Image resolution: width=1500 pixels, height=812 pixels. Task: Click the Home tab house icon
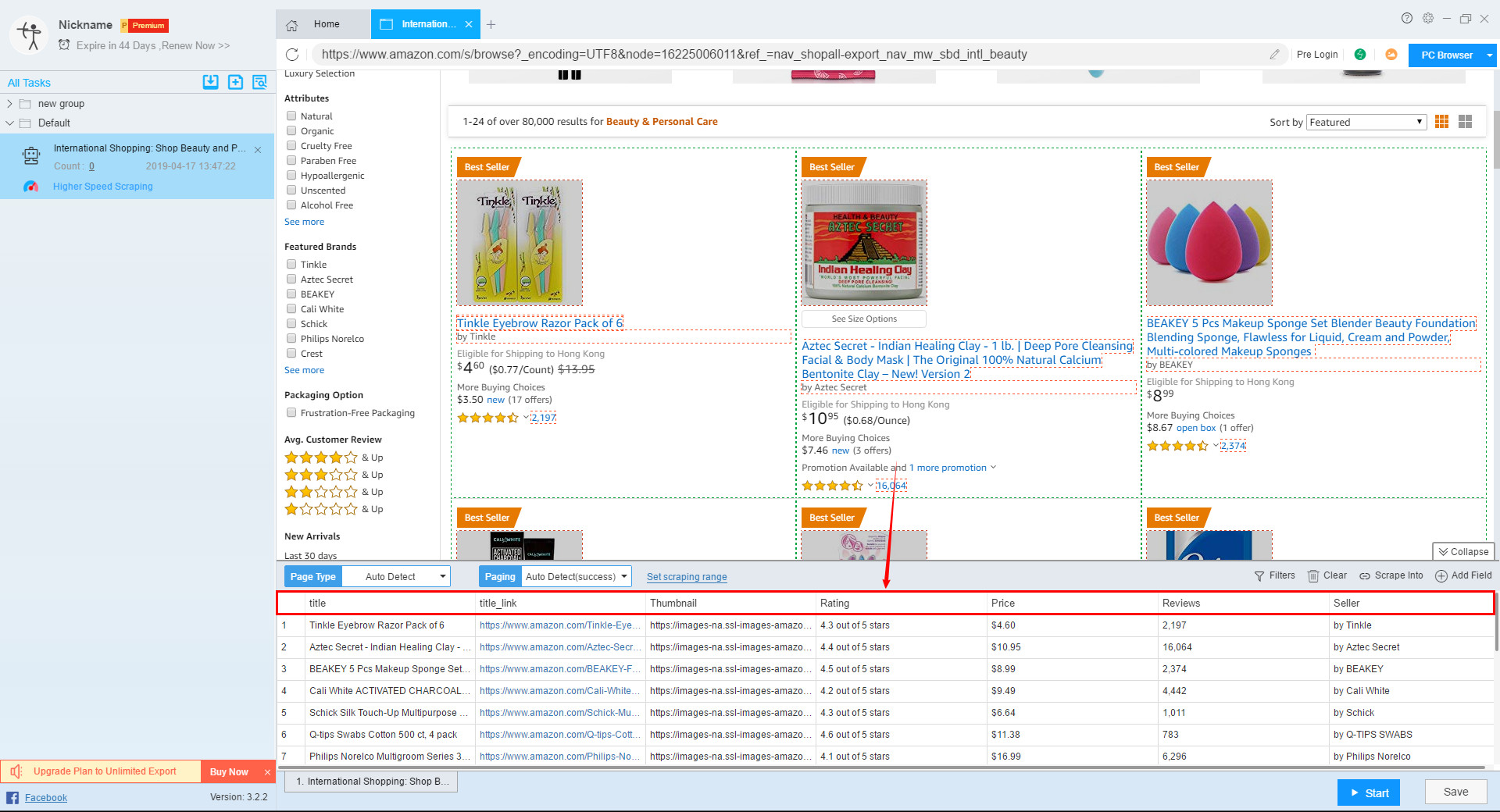[x=292, y=25]
